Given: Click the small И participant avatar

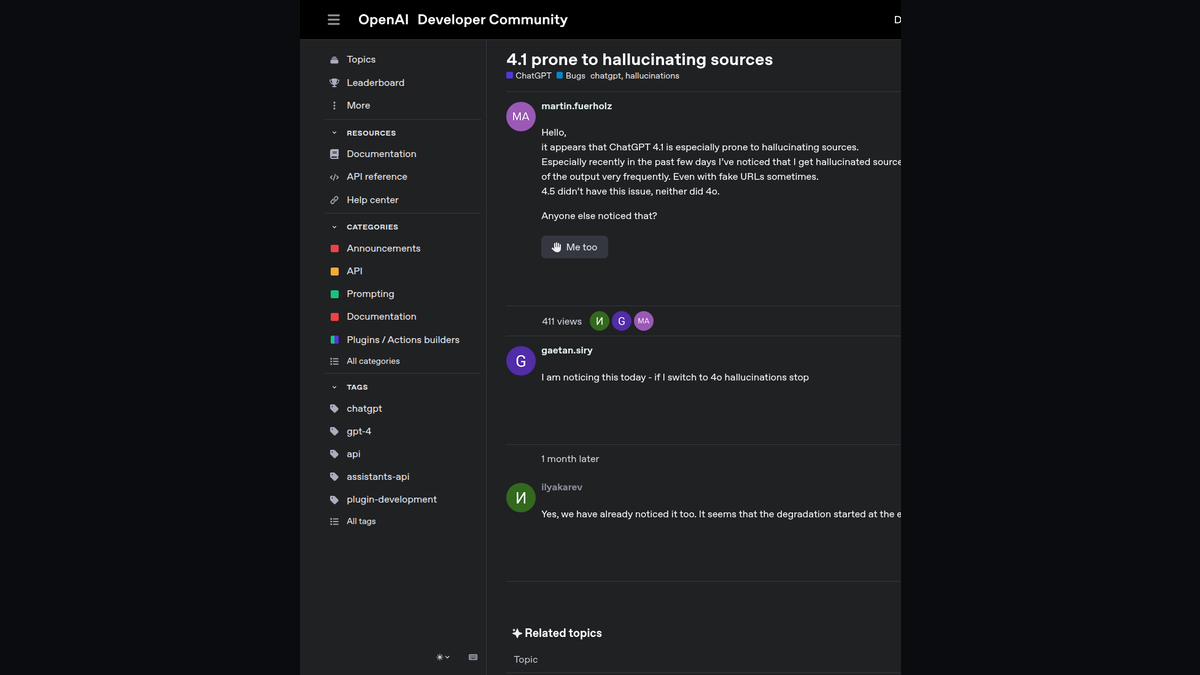Looking at the screenshot, I should click(x=599, y=321).
